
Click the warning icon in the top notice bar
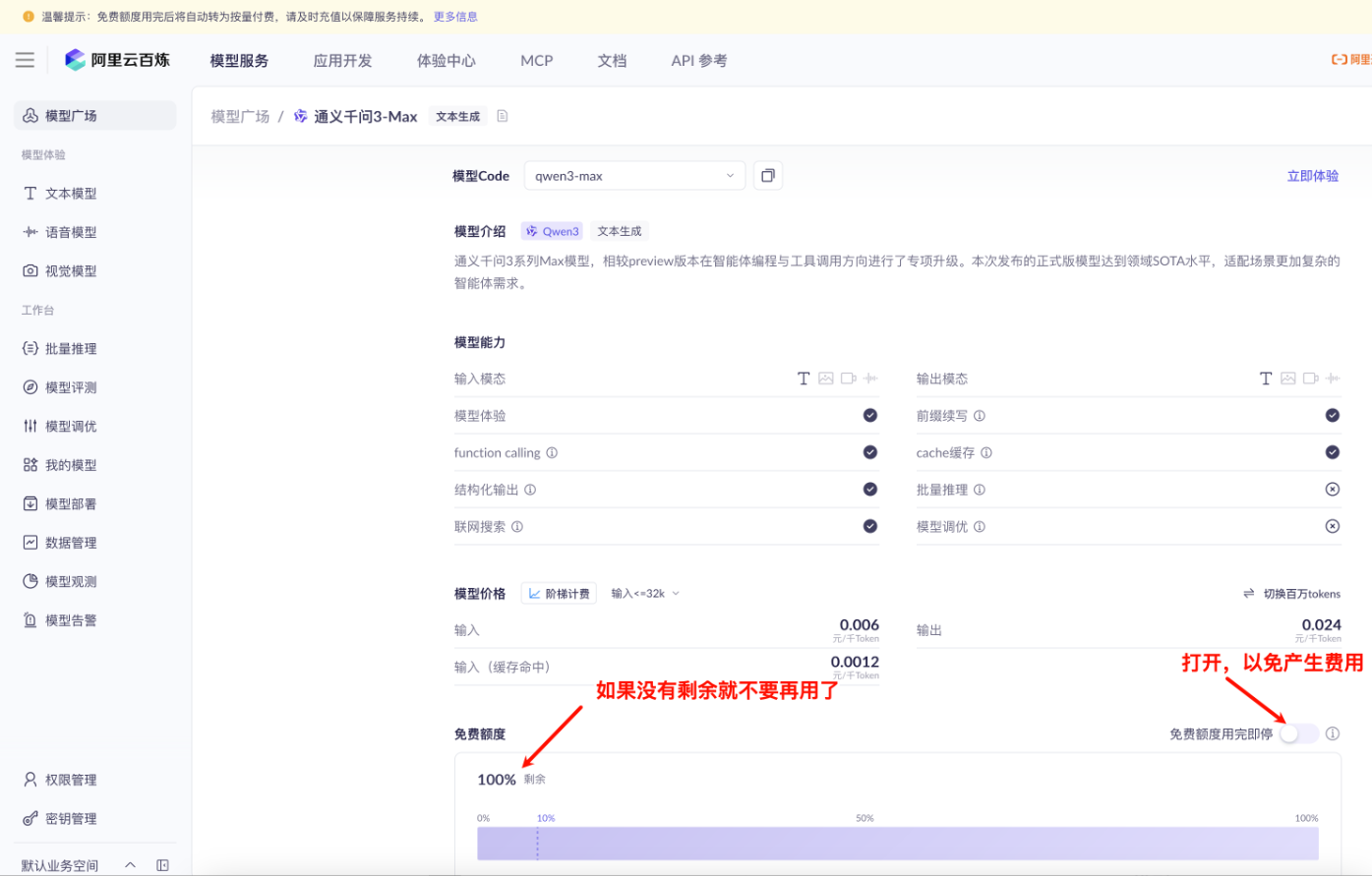coord(28,17)
